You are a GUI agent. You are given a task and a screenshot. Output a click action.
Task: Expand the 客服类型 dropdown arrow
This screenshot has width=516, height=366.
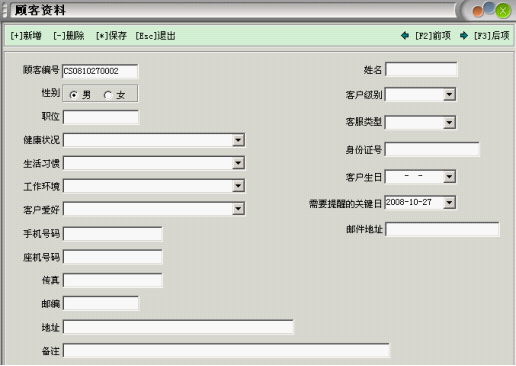449,122
